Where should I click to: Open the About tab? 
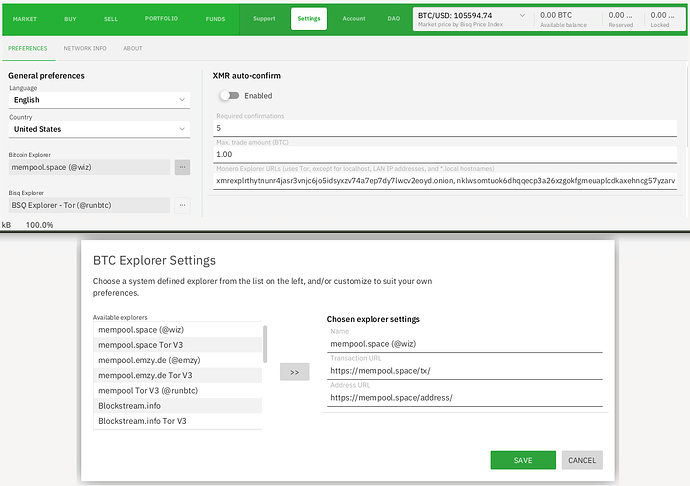pos(133,48)
